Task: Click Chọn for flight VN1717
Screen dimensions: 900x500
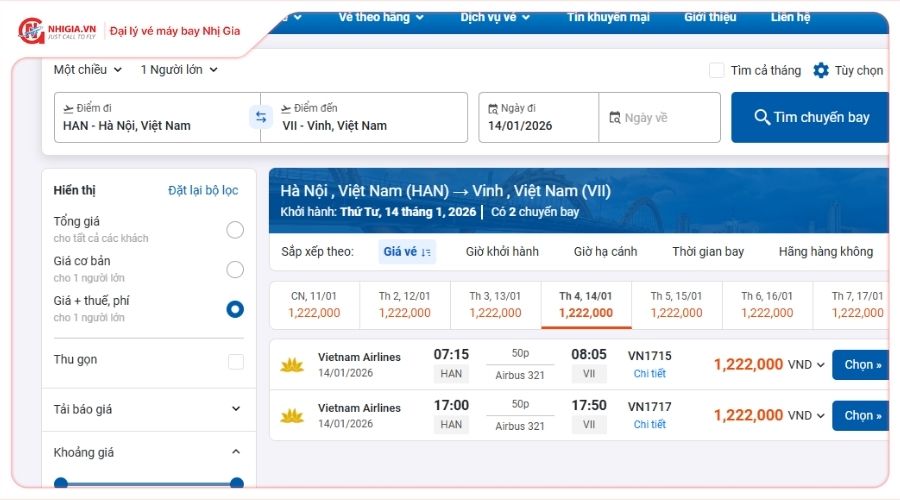Action: (861, 416)
